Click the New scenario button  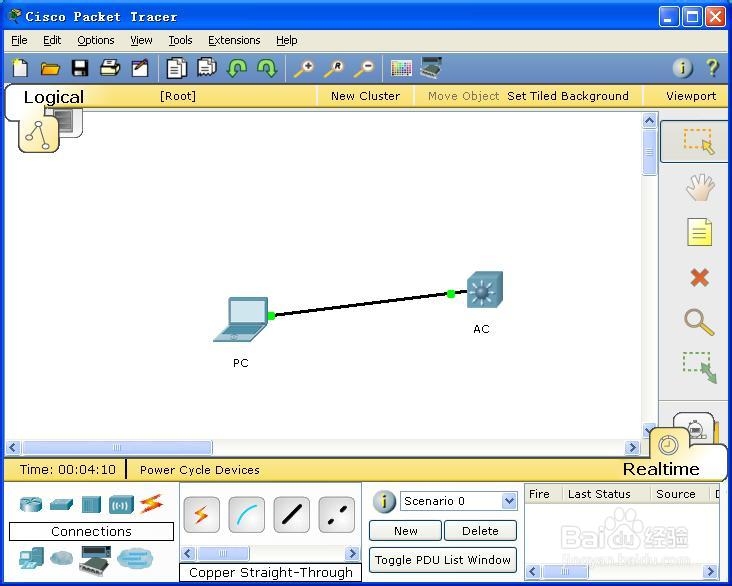(405, 531)
